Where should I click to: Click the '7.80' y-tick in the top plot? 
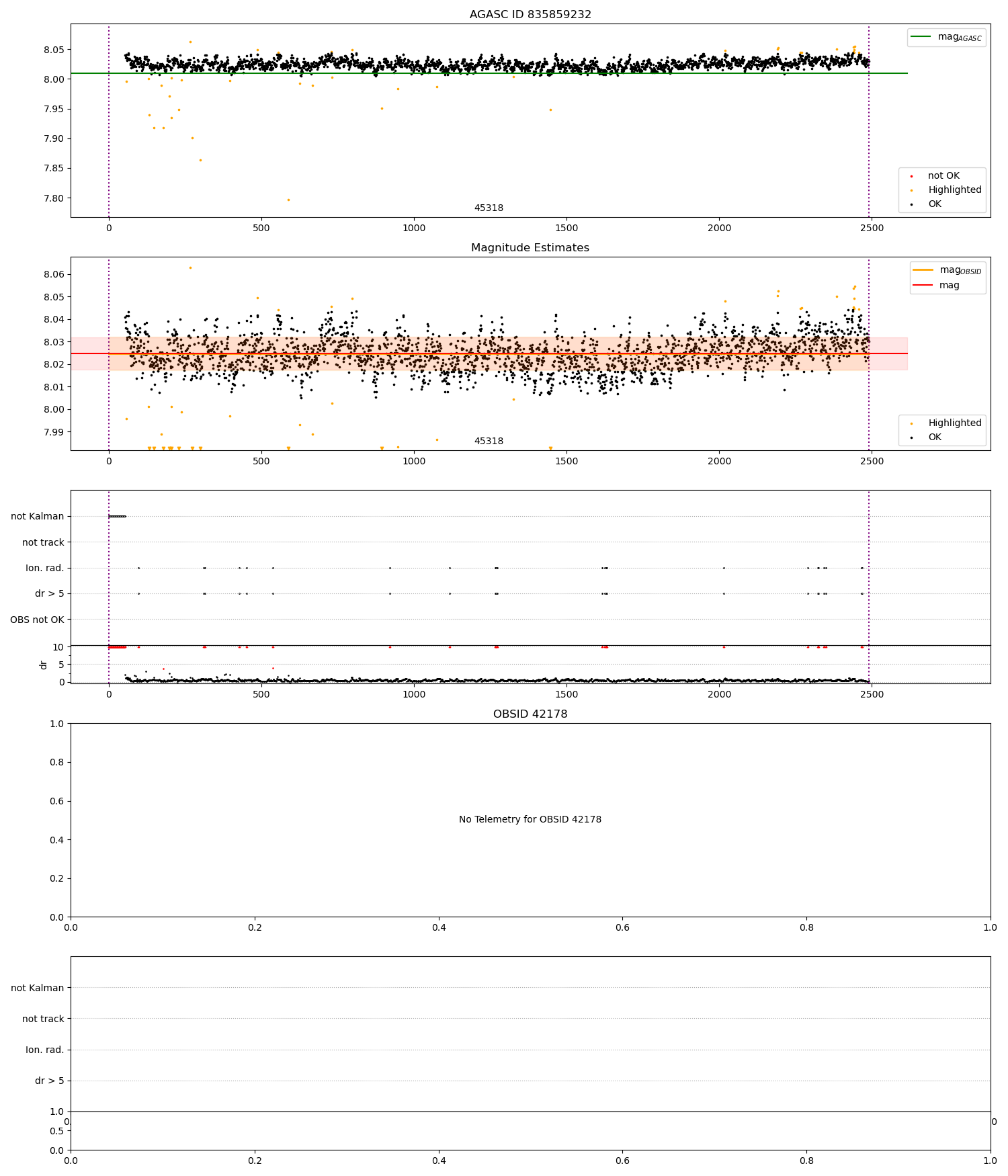pos(54,198)
